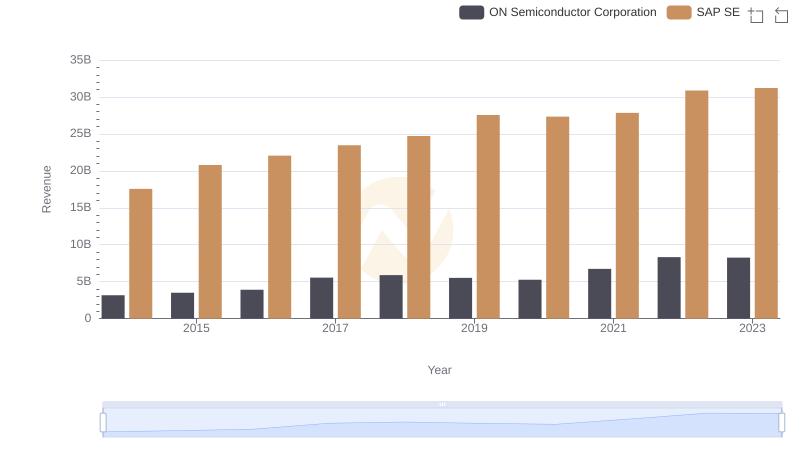Click the ON Semiconductor Corporation legend label
Viewport: 800px width, 461px height.
coord(572,12)
